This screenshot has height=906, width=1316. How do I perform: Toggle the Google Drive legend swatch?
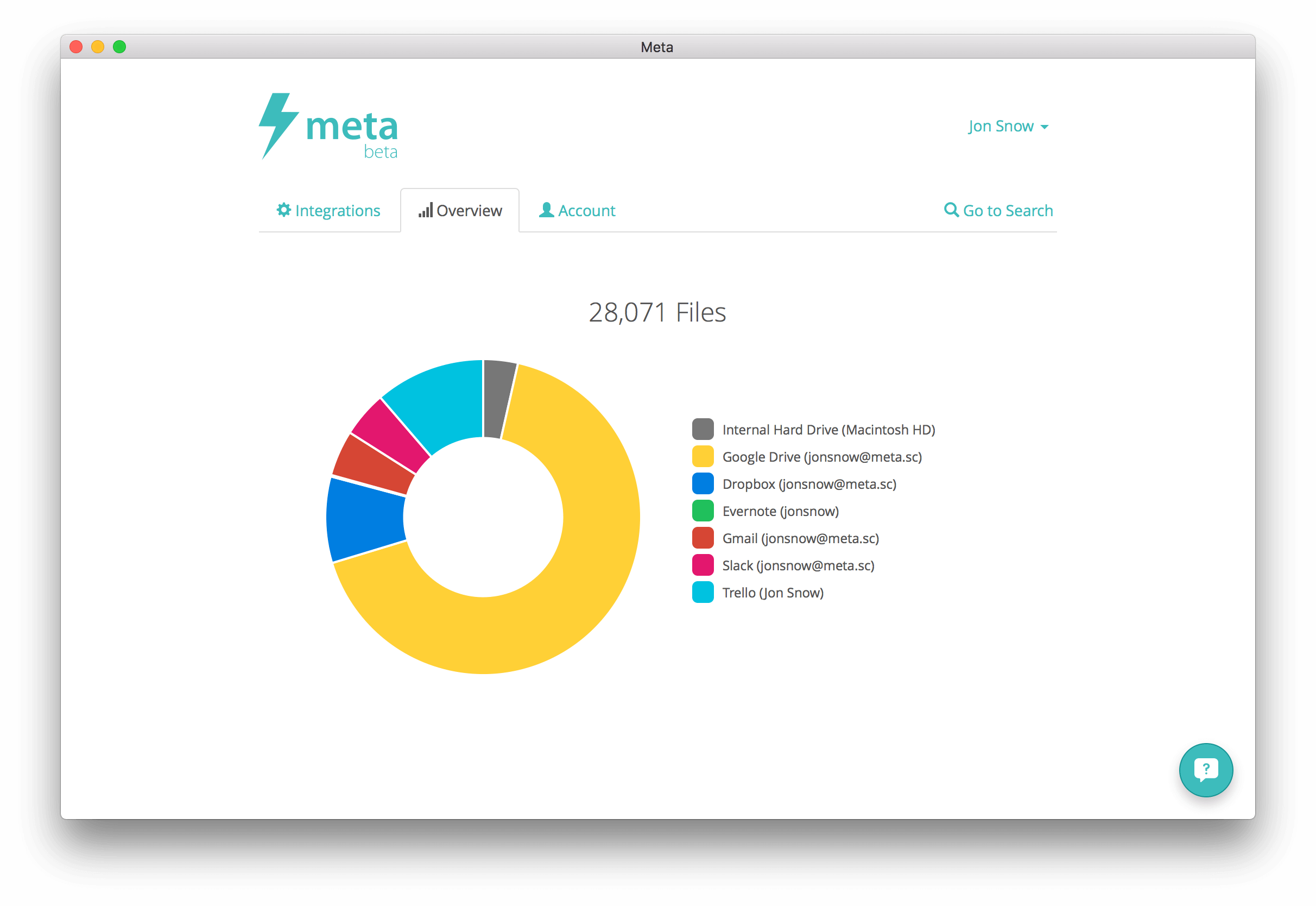point(703,456)
